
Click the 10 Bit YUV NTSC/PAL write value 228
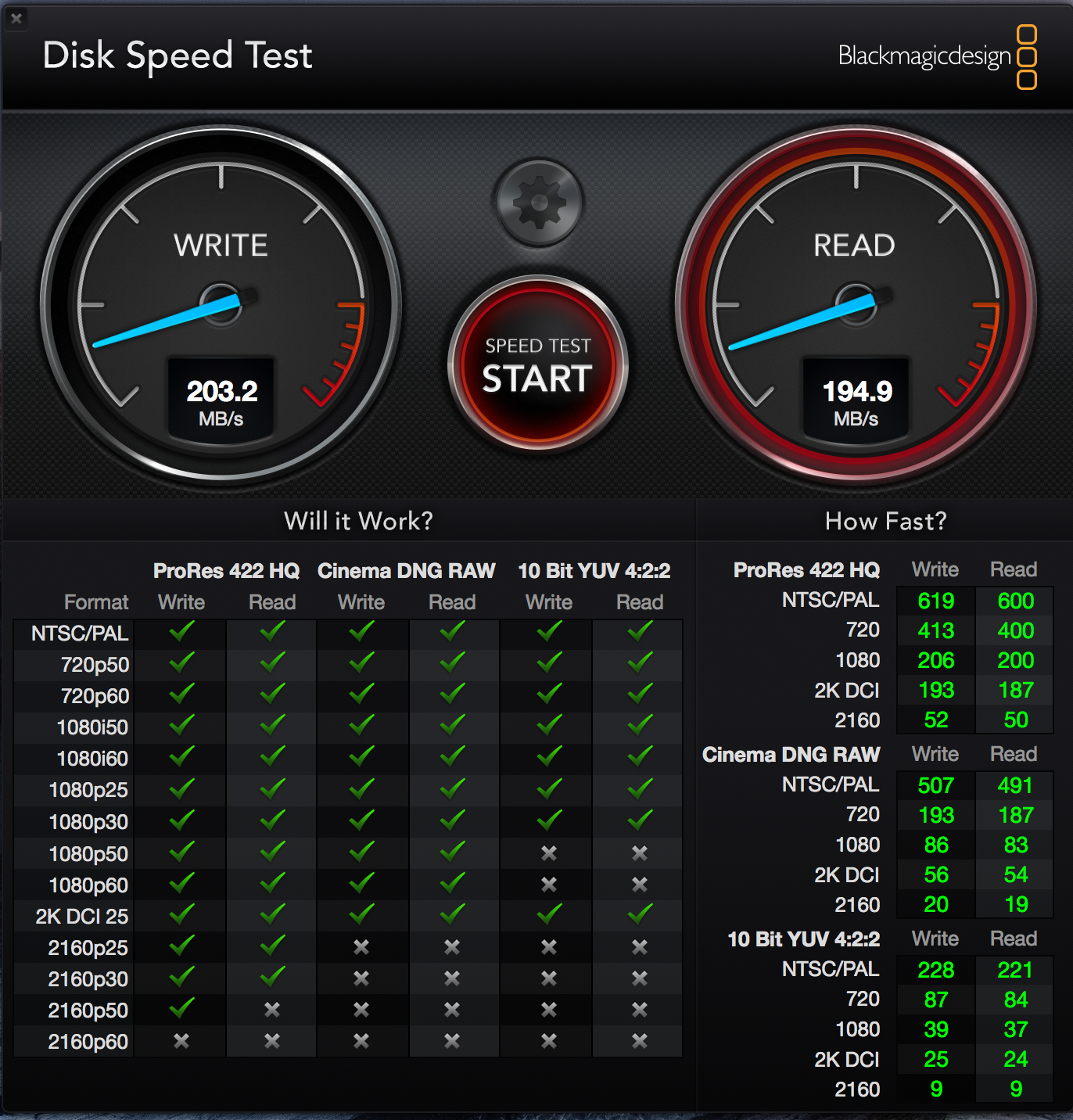click(936, 970)
